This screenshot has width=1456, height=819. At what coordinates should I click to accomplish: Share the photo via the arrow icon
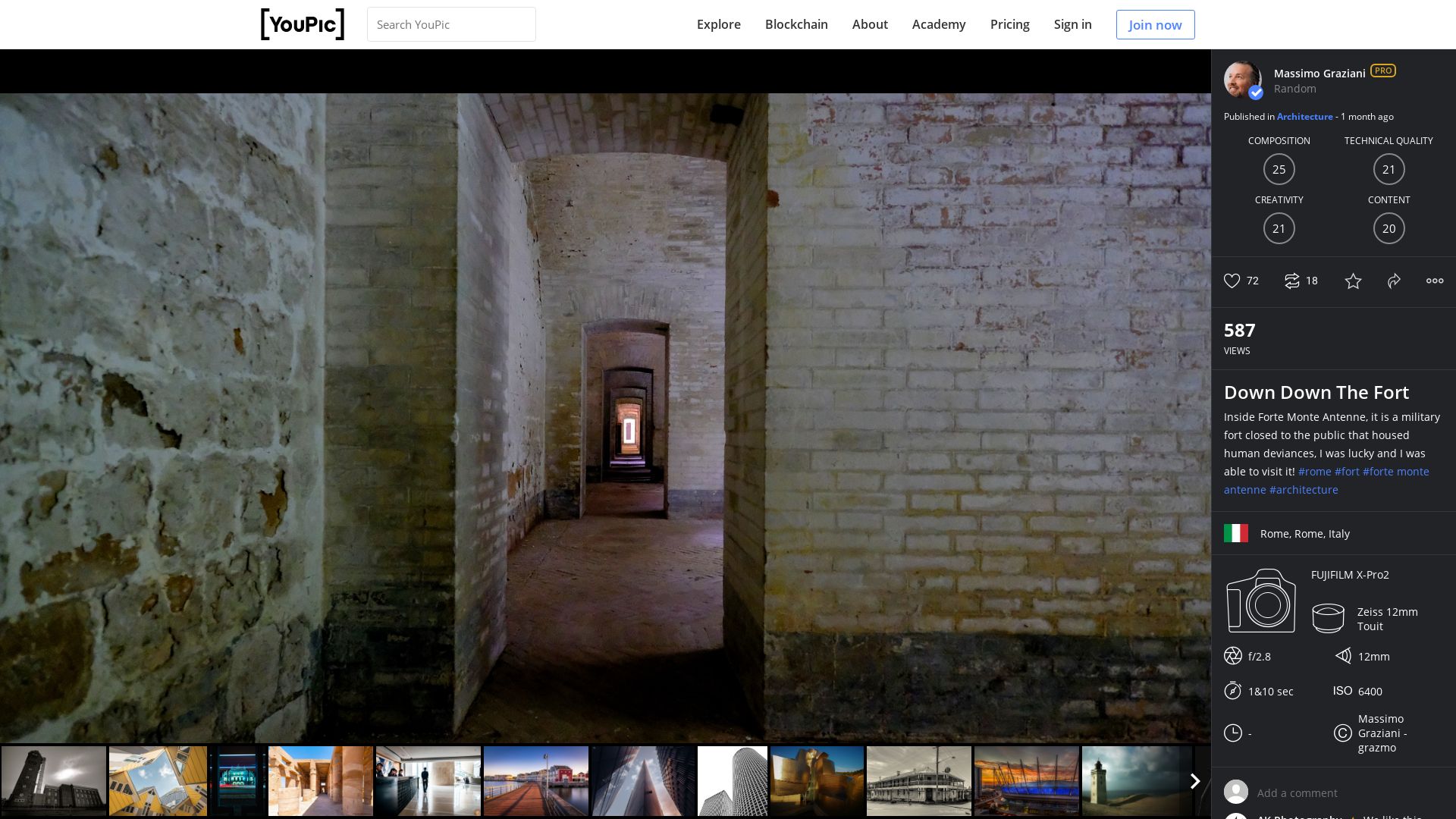1394,281
